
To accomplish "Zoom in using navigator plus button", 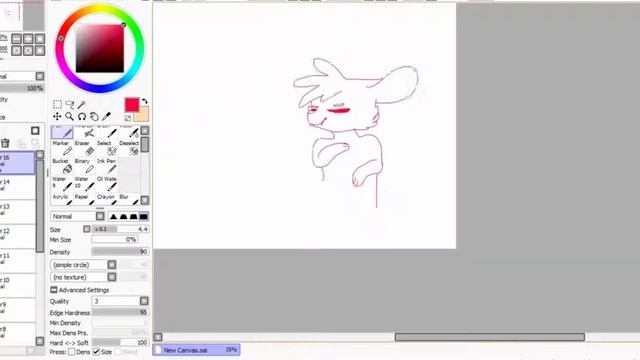I will pos(28,39).
